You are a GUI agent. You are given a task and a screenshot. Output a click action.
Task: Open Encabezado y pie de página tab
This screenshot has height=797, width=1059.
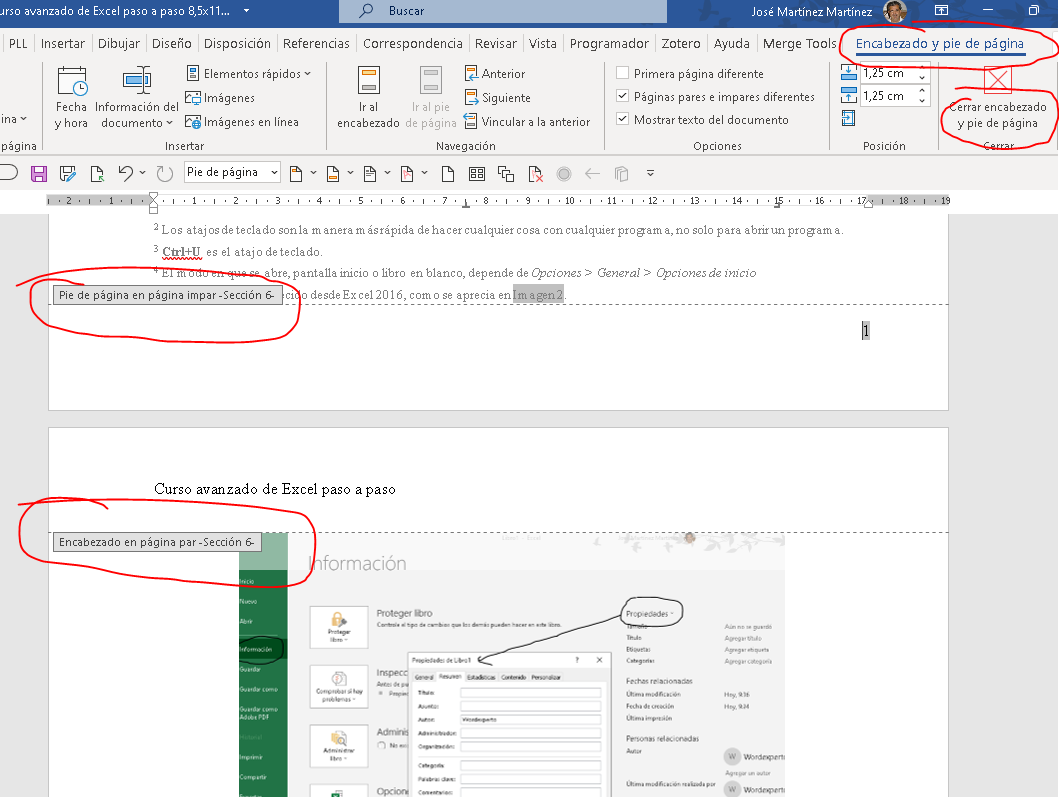click(939, 44)
